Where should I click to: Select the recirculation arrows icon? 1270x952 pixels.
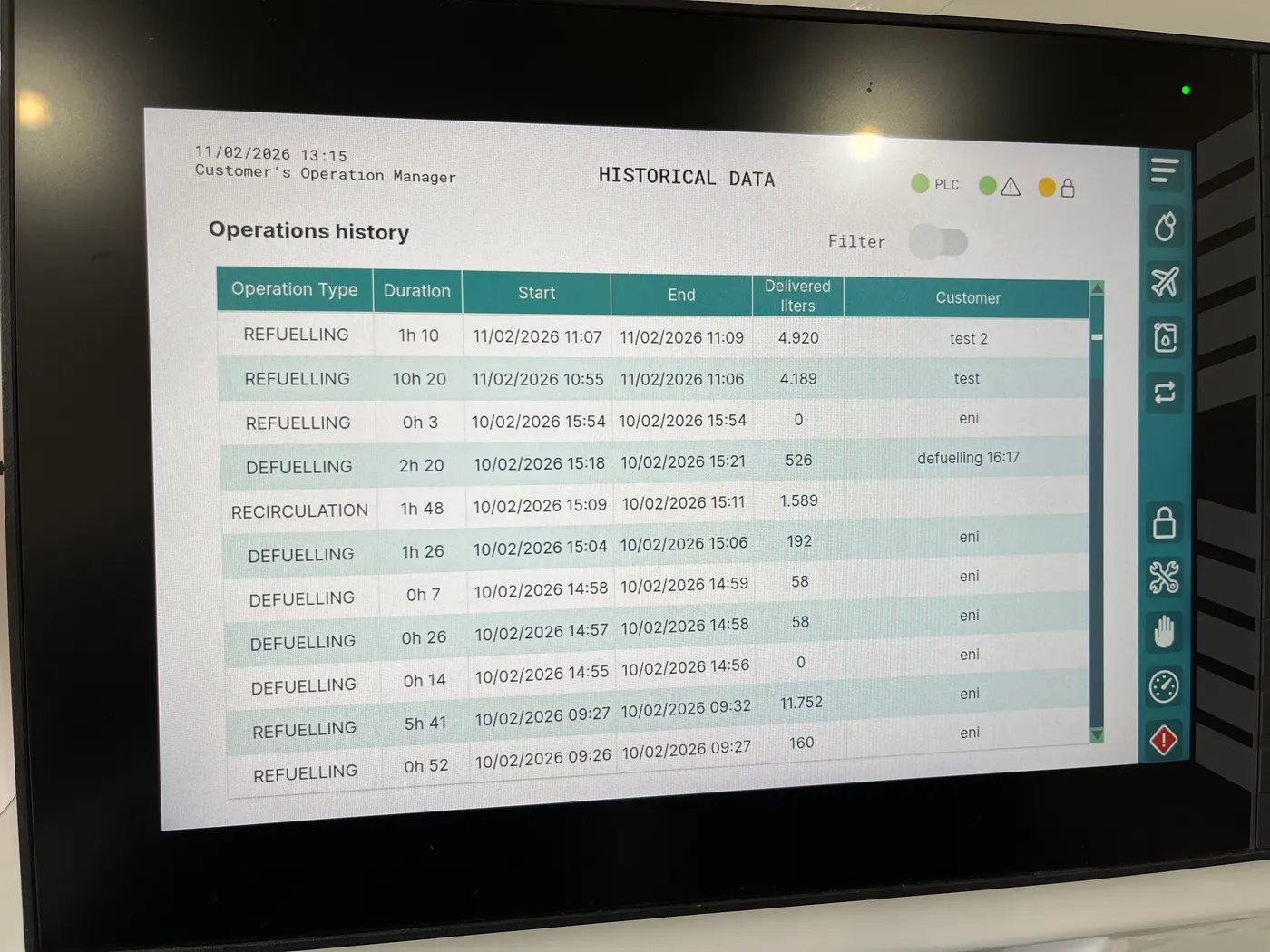click(1165, 393)
